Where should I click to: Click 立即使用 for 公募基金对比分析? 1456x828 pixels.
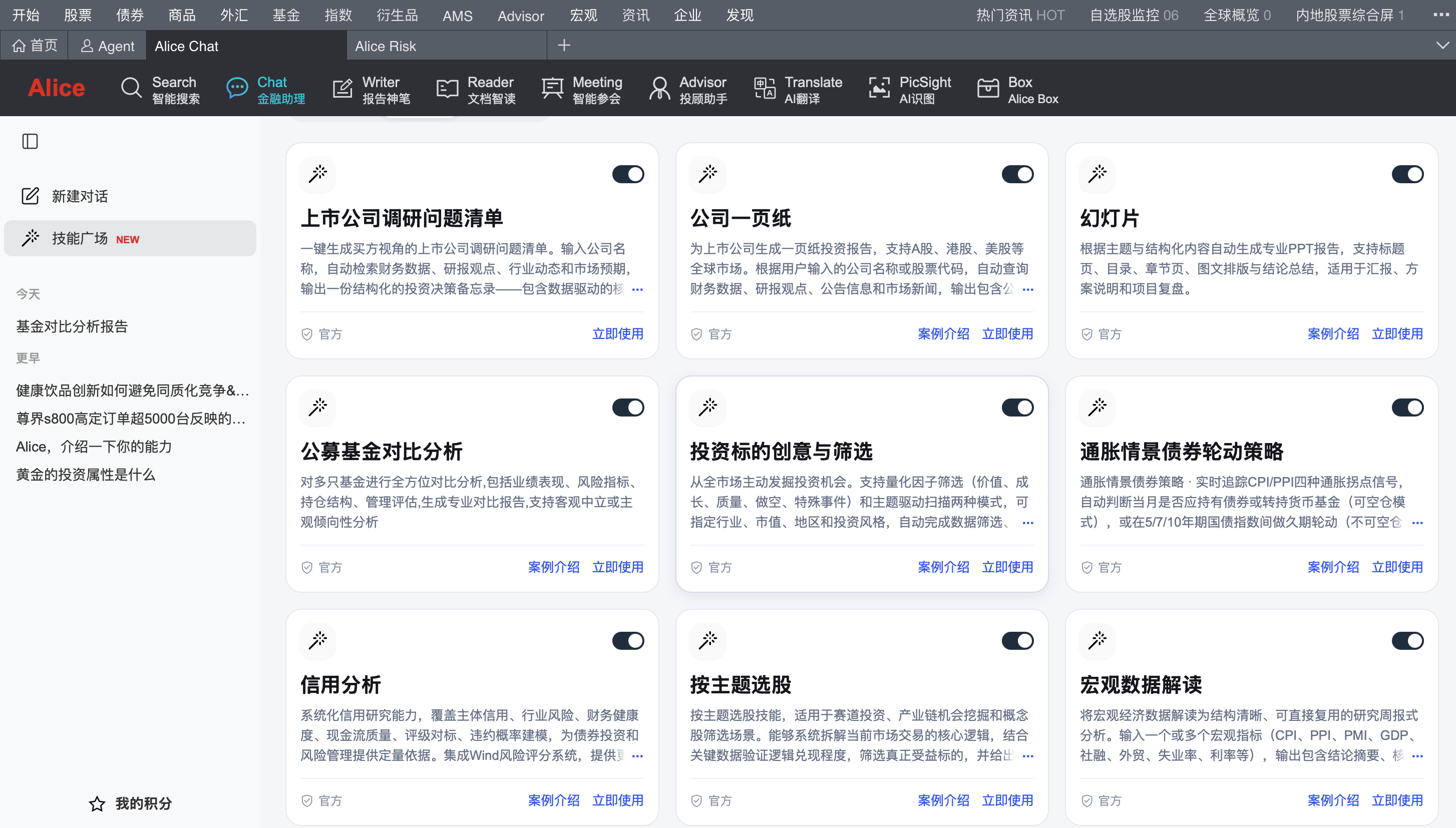click(x=618, y=567)
